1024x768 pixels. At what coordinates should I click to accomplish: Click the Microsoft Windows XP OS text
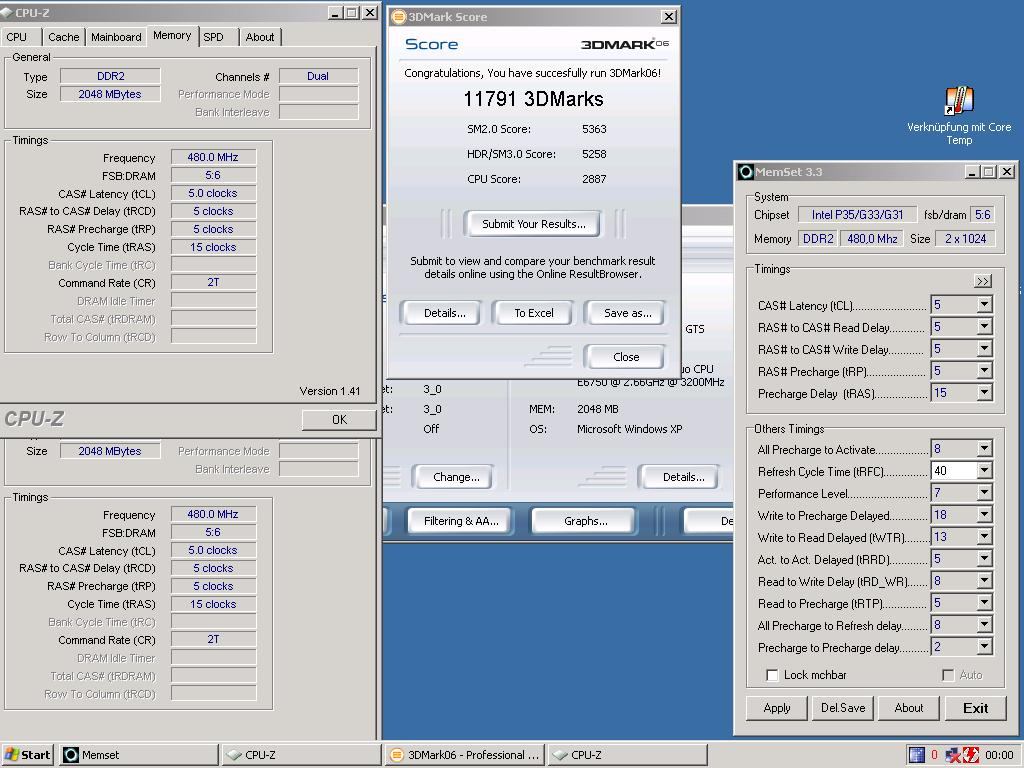point(630,429)
